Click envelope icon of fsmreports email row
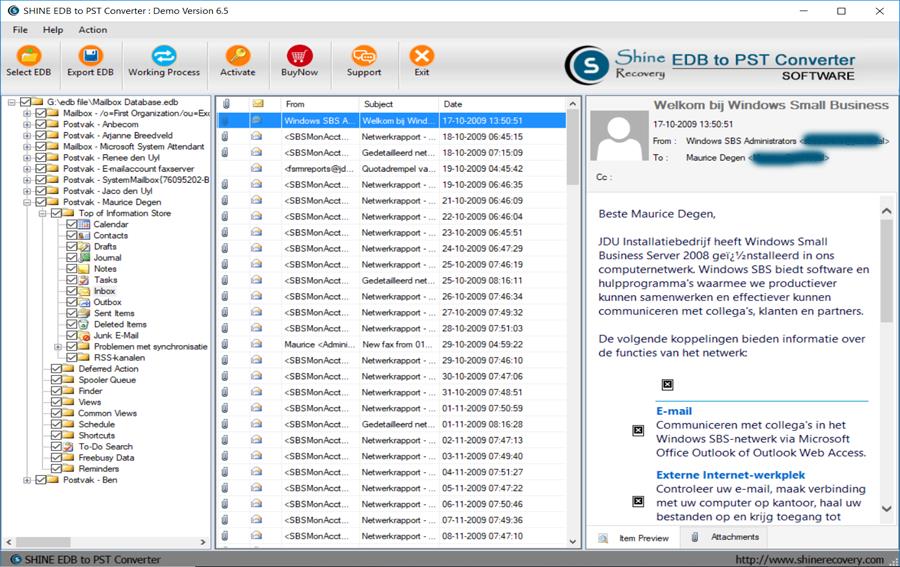 click(x=257, y=168)
